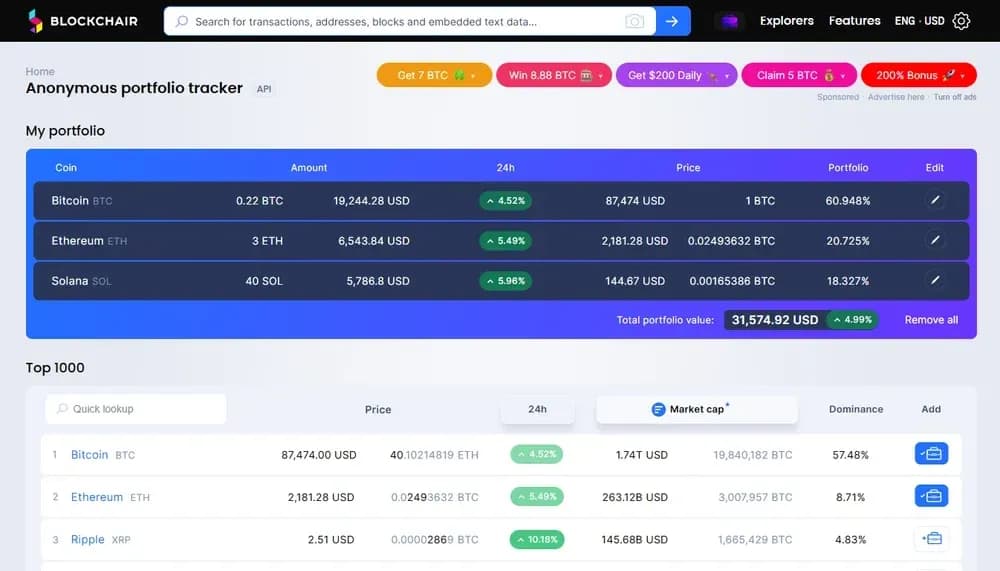Click the purple icon beside Explorers
This screenshot has width=1000, height=571.
click(x=730, y=21)
